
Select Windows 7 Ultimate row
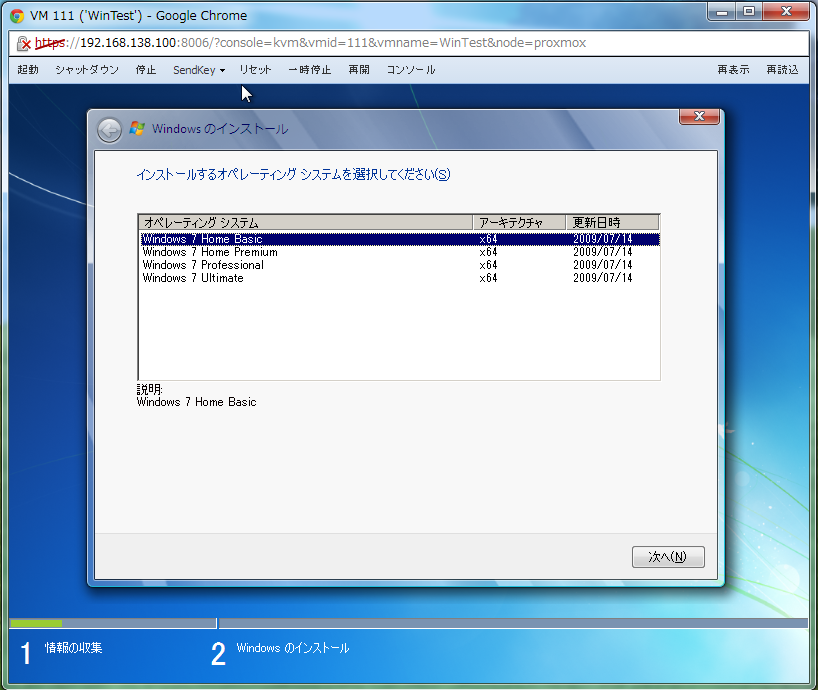click(400, 278)
